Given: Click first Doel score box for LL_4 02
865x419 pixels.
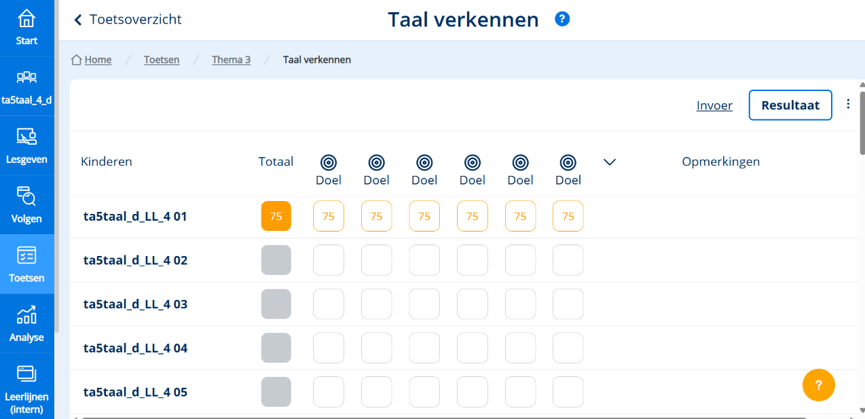Looking at the screenshot, I should click(328, 260).
